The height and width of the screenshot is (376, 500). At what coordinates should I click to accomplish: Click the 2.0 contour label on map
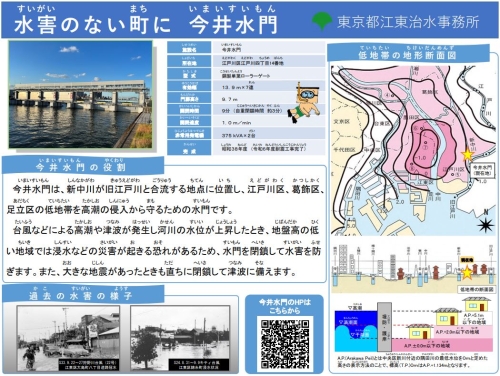pos(400,202)
